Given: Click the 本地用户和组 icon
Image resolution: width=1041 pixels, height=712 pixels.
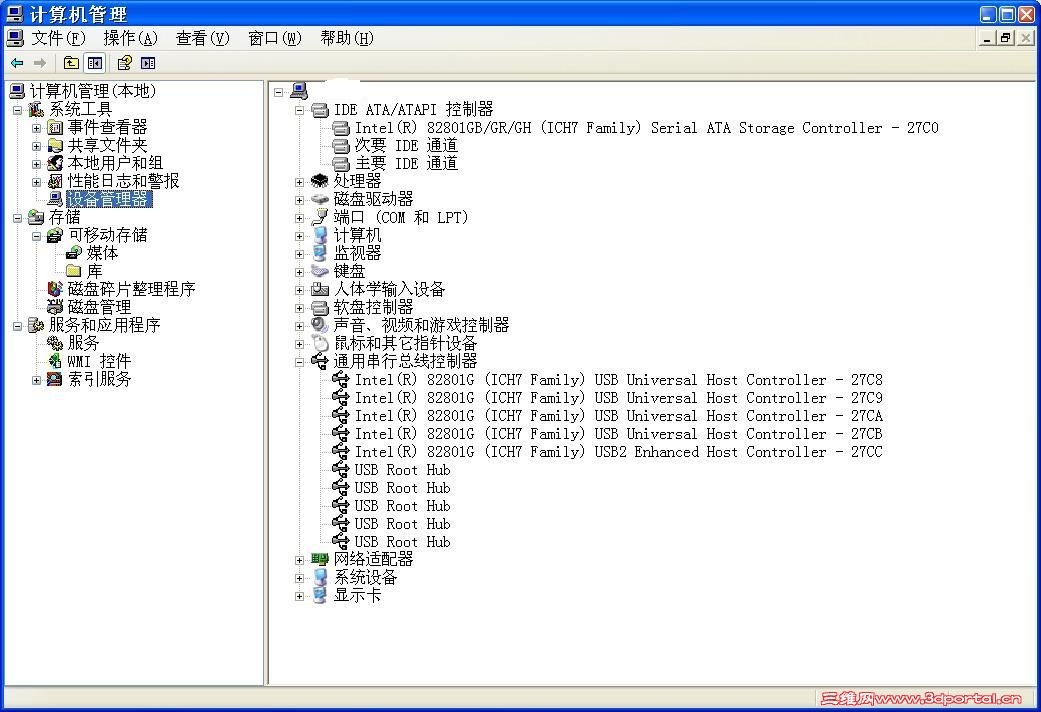Looking at the screenshot, I should coord(55,163).
